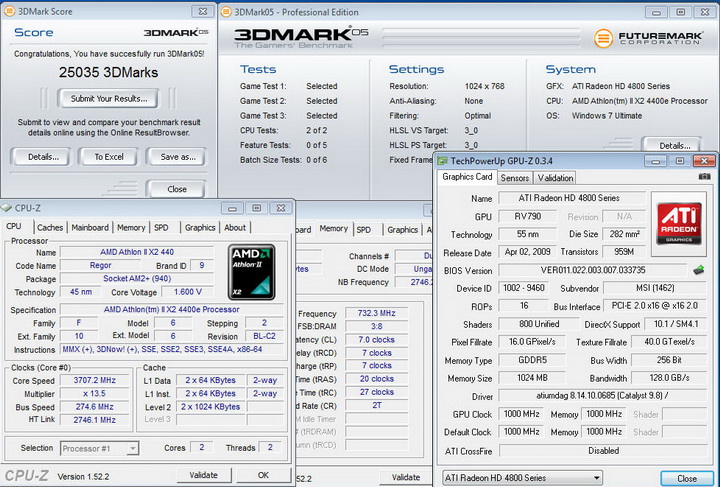720x487 pixels.
Task: Click the Specification AMD Athlon II X2 4400e field
Action: click(171, 309)
